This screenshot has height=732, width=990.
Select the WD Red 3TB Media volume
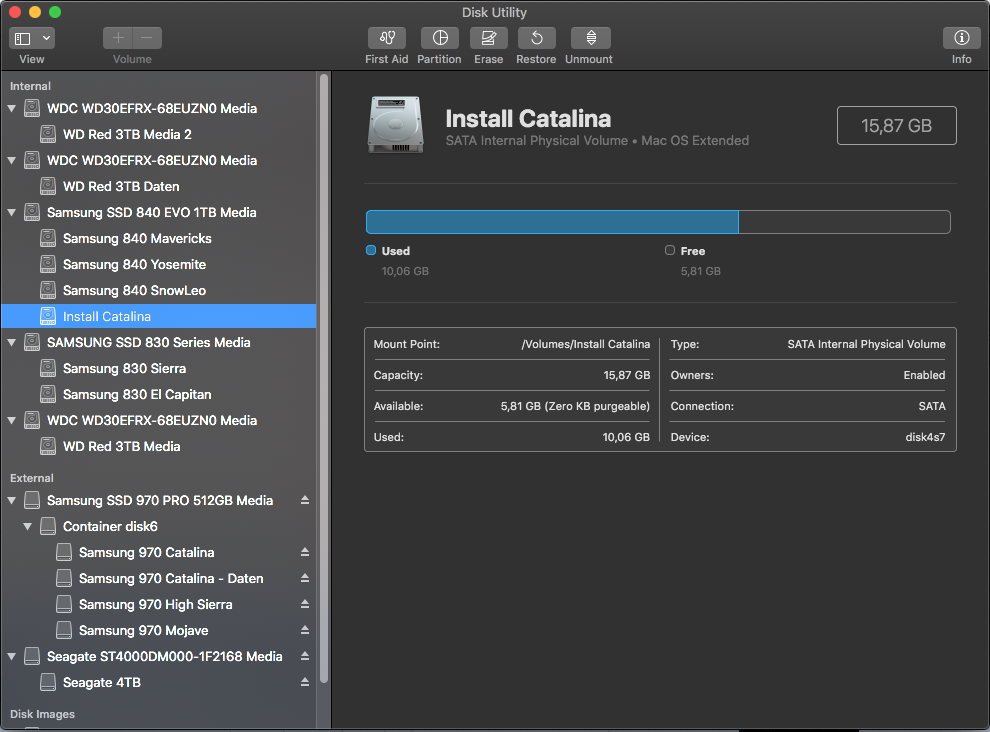pos(158,446)
